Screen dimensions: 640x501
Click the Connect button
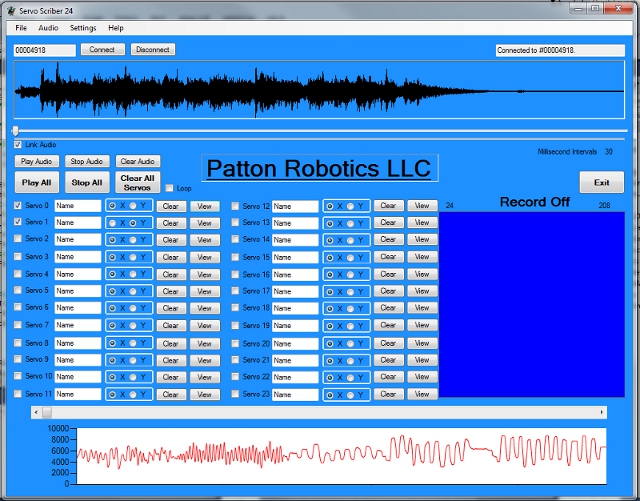[102, 49]
